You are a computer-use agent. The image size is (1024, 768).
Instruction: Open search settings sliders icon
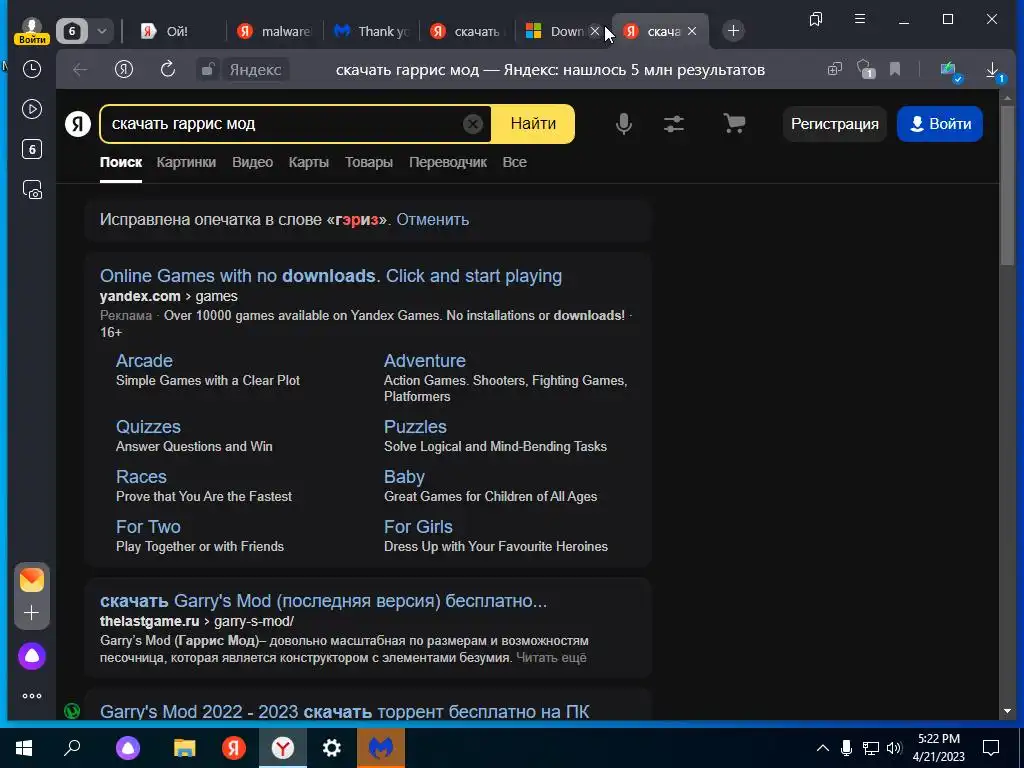(x=674, y=123)
